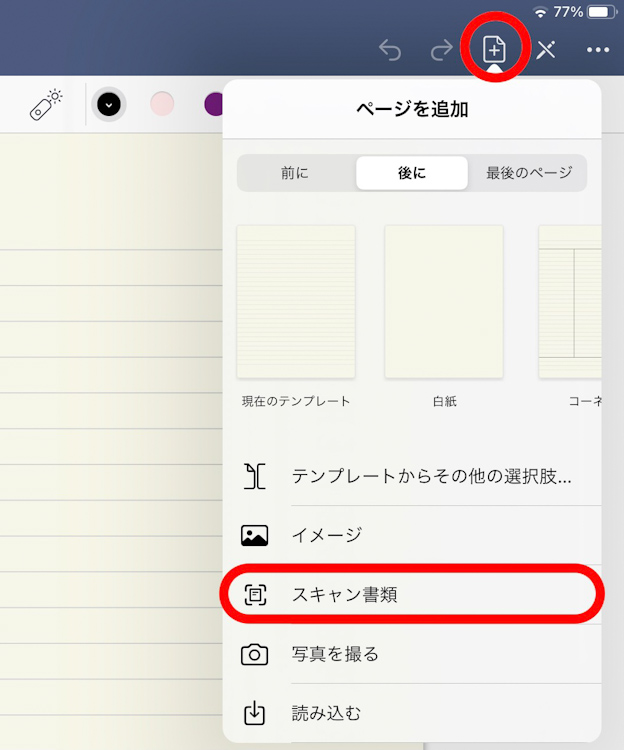Choose スキャン書類 from the menu
624x750 pixels.
pyautogui.click(x=345, y=594)
